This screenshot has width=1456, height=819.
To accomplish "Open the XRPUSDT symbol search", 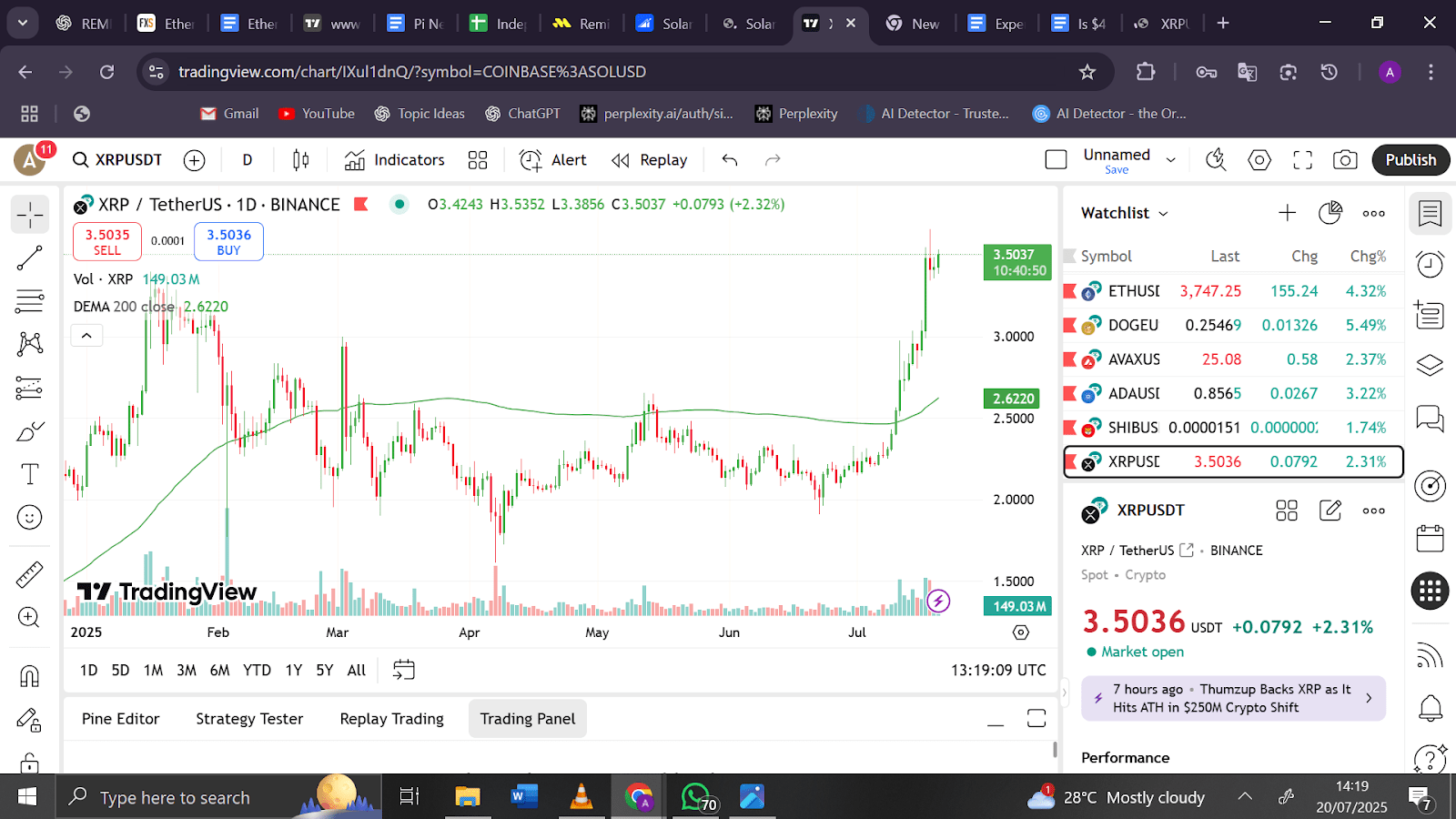I will point(117,160).
